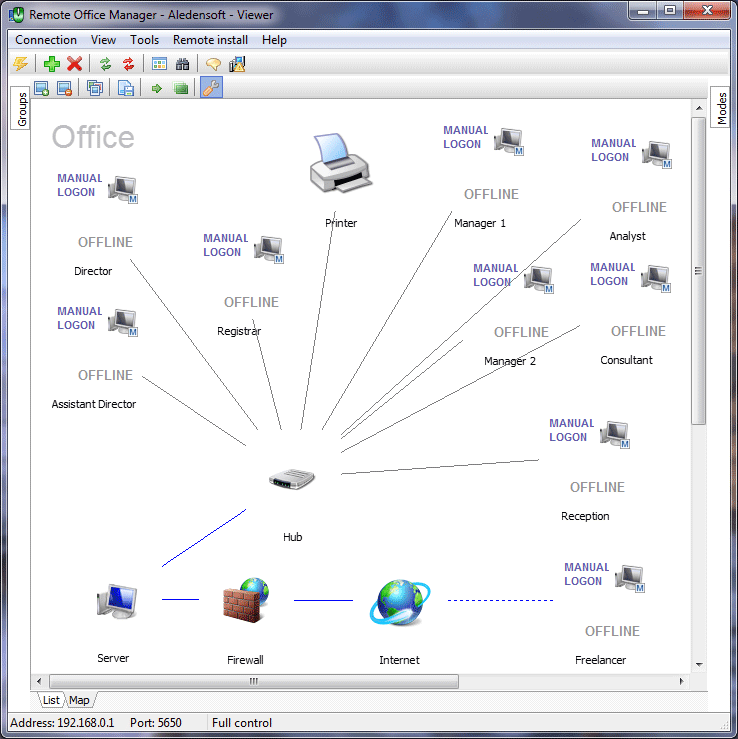Select the Registrar computer icon
Viewport: 738px width, 739px height.
coord(269,249)
